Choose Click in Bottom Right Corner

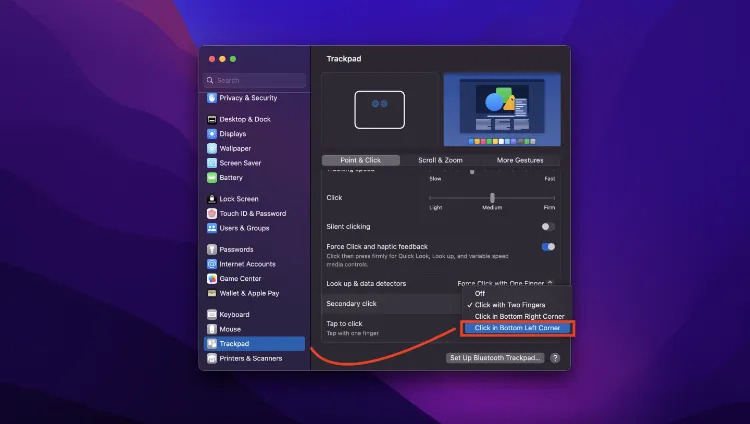pyautogui.click(x=519, y=316)
